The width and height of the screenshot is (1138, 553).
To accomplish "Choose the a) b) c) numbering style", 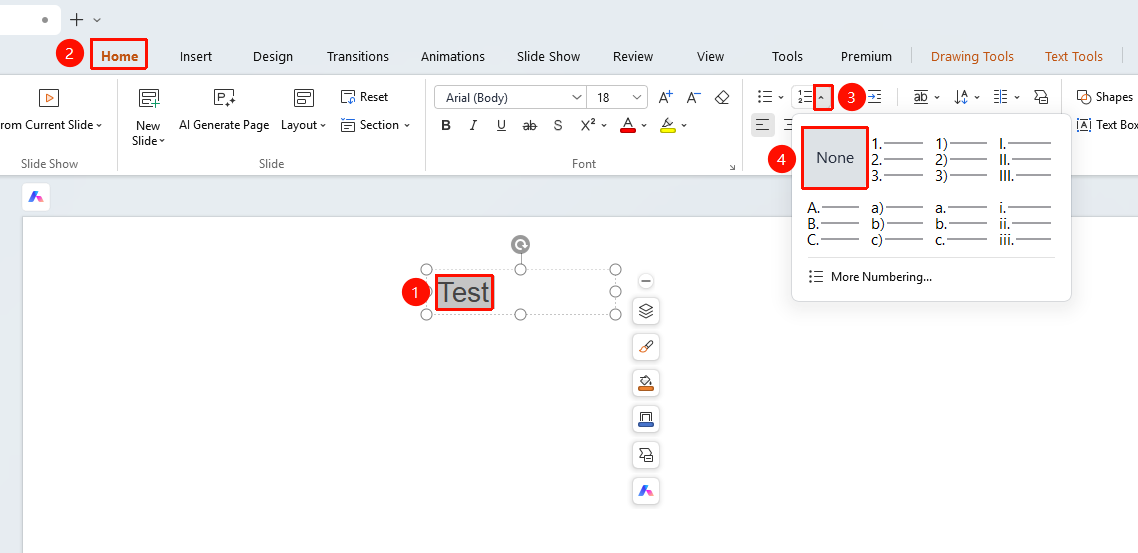I will 898,224.
